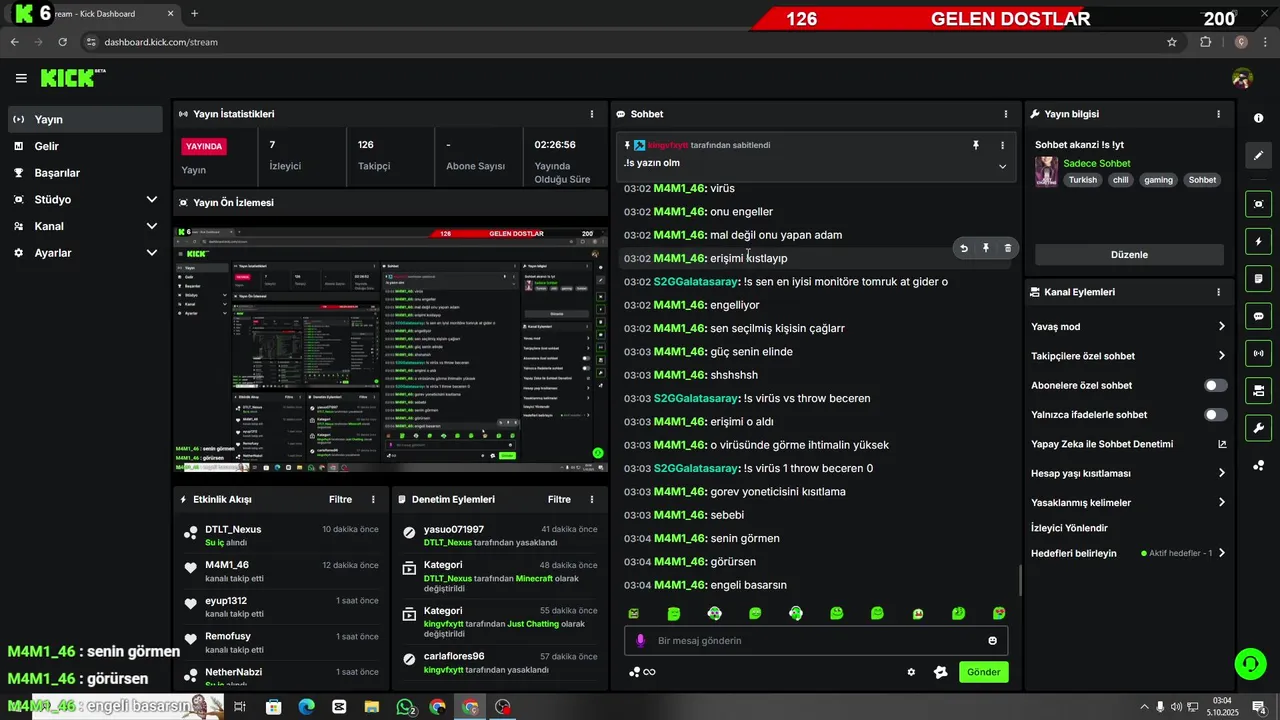This screenshot has width=1280, height=720.
Task: Select the first green emote in the emote row
Action: click(633, 613)
